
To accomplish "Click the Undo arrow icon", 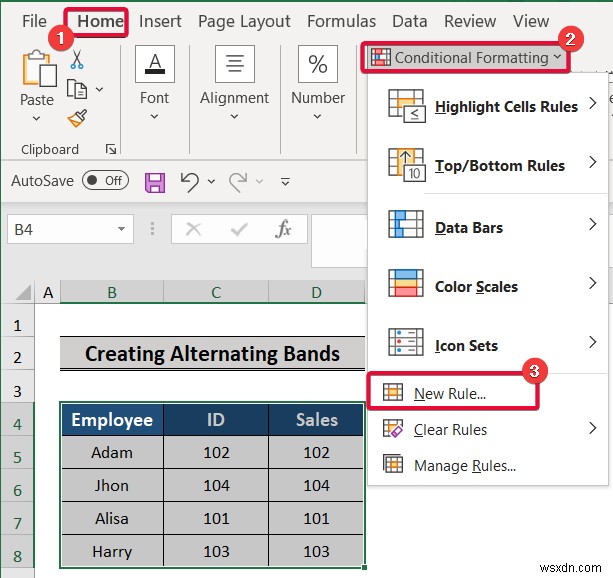I will pos(190,182).
